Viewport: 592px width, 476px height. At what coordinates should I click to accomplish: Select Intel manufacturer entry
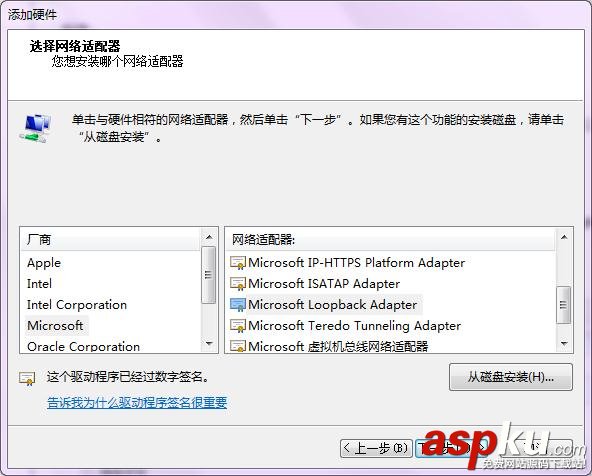pos(39,283)
